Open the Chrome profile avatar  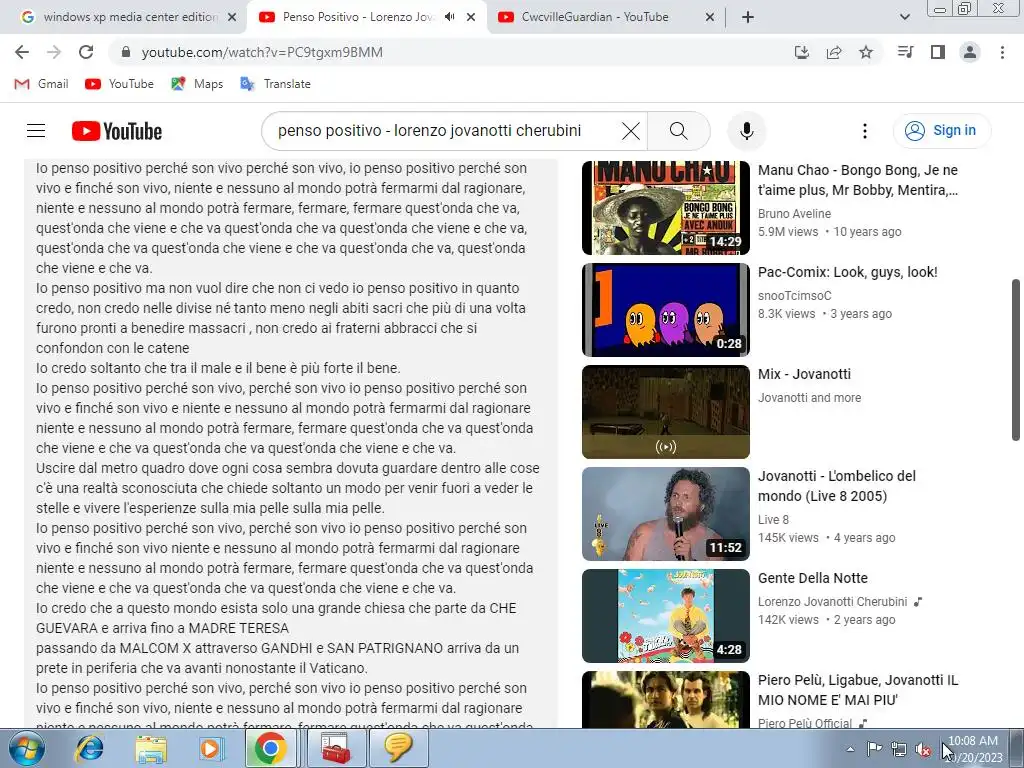[970, 52]
